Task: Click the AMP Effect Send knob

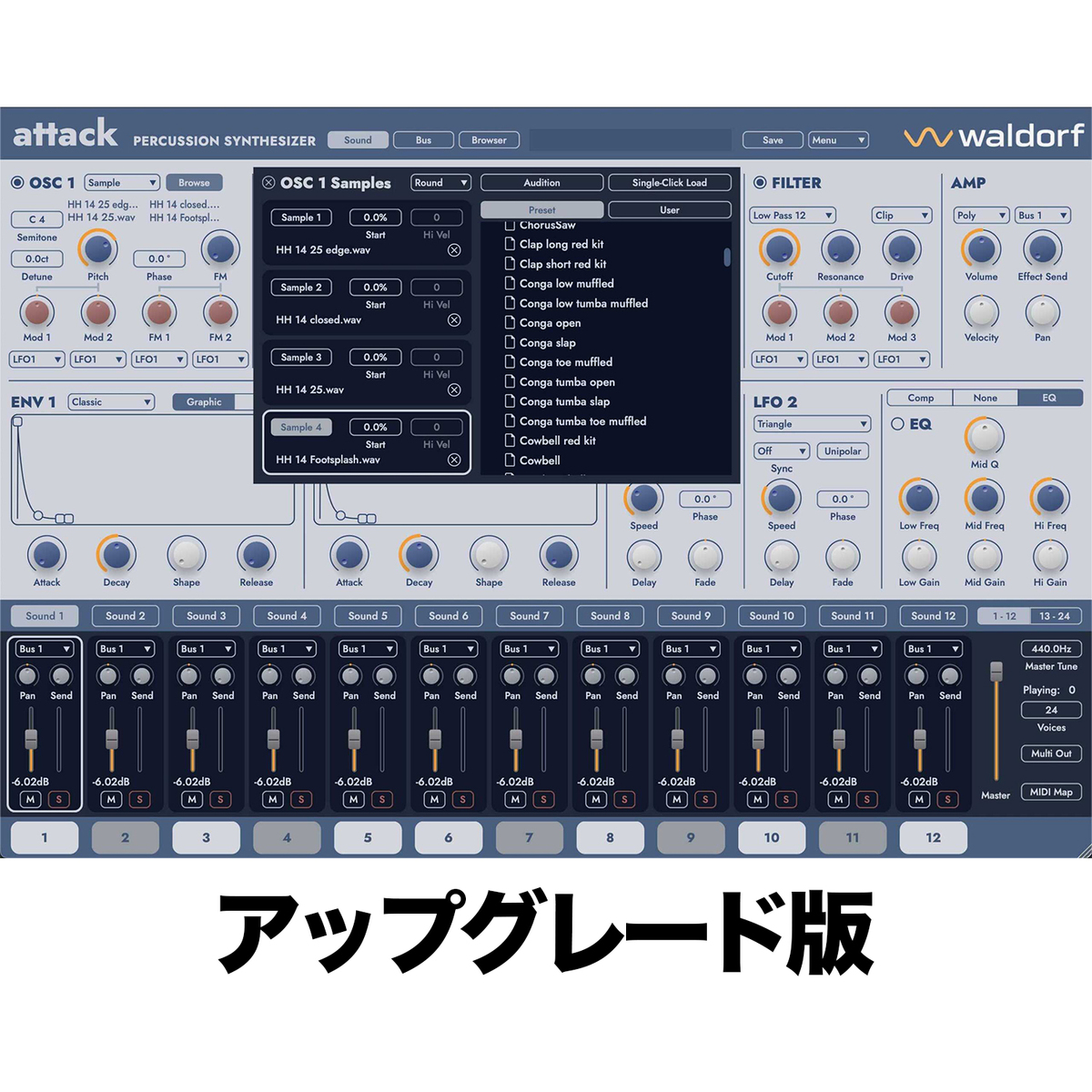Action: click(x=1042, y=248)
